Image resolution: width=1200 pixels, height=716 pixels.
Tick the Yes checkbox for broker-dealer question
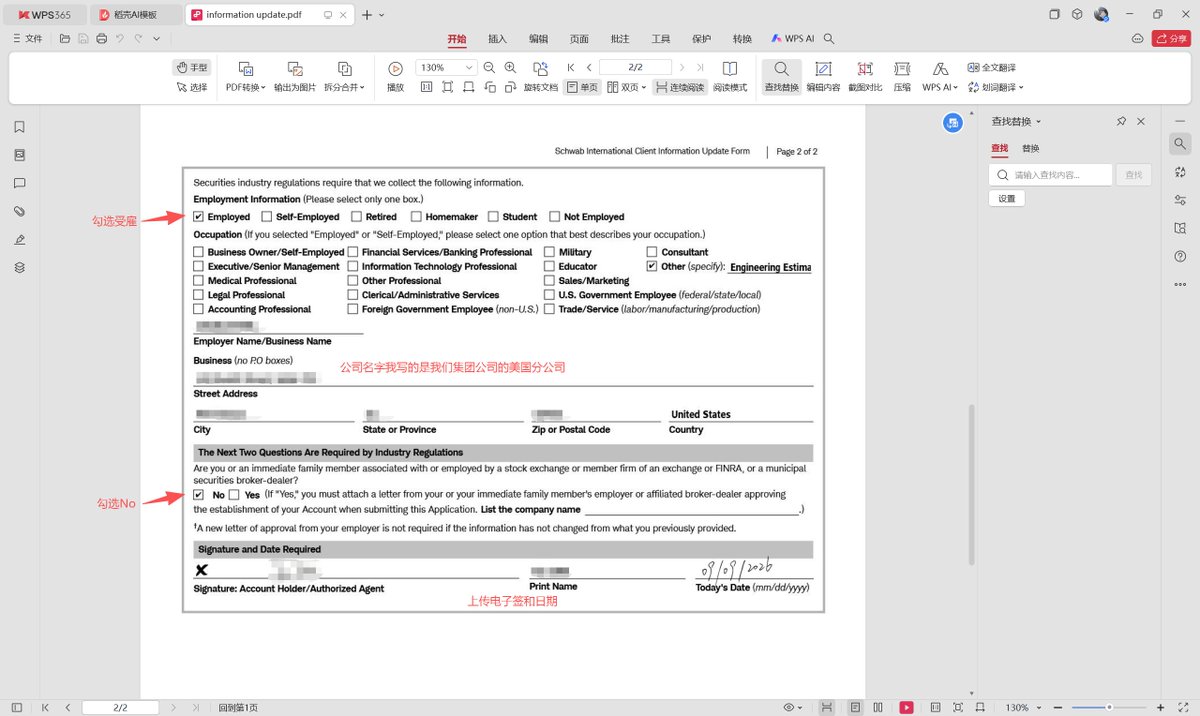pyautogui.click(x=234, y=495)
